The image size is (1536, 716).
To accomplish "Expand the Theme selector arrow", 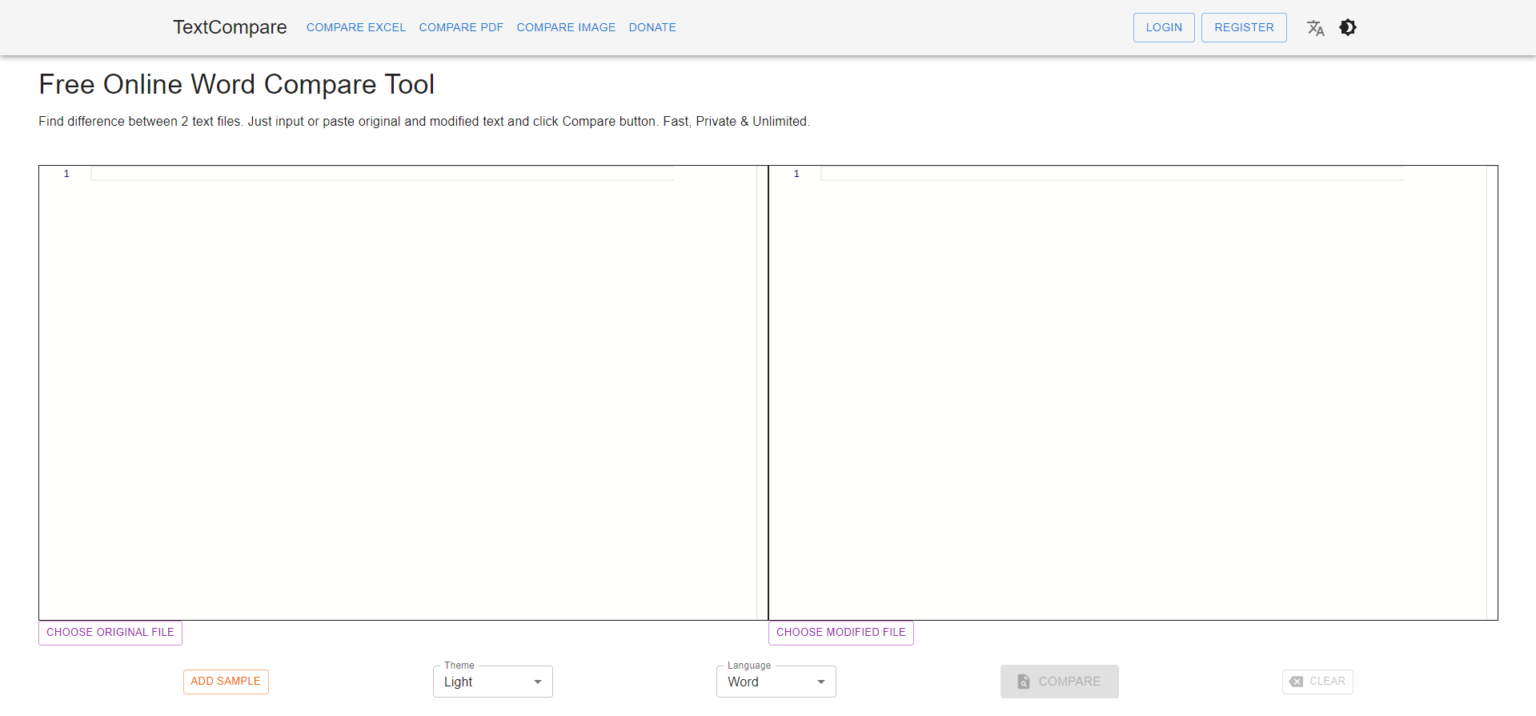I will click(538, 681).
